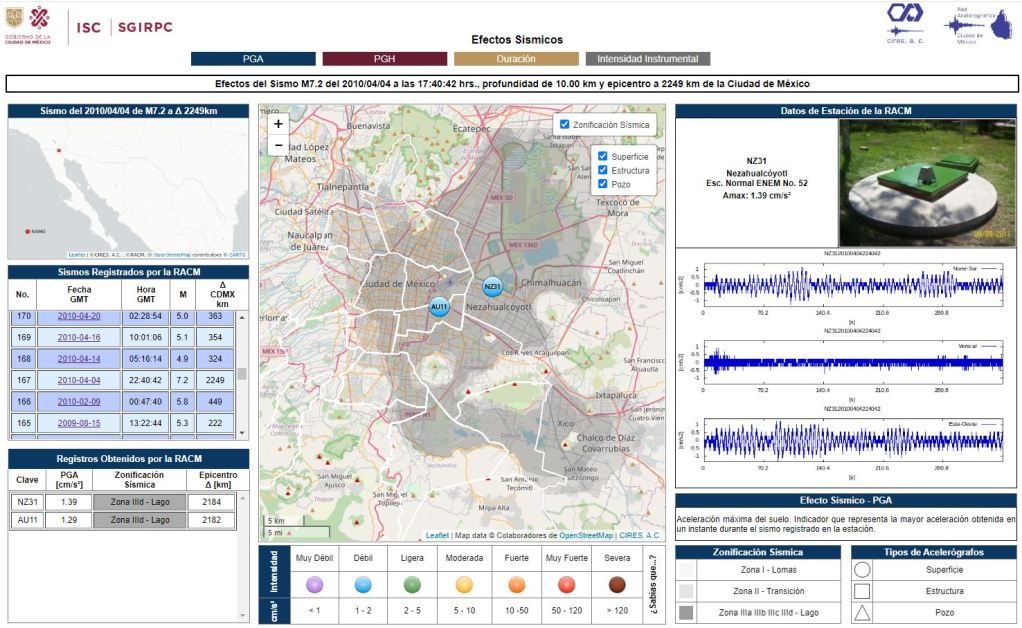This screenshot has height=628, width=1022.
Task: Click the Superficie circle icon in the accelerograph legend
Action: [x=861, y=569]
